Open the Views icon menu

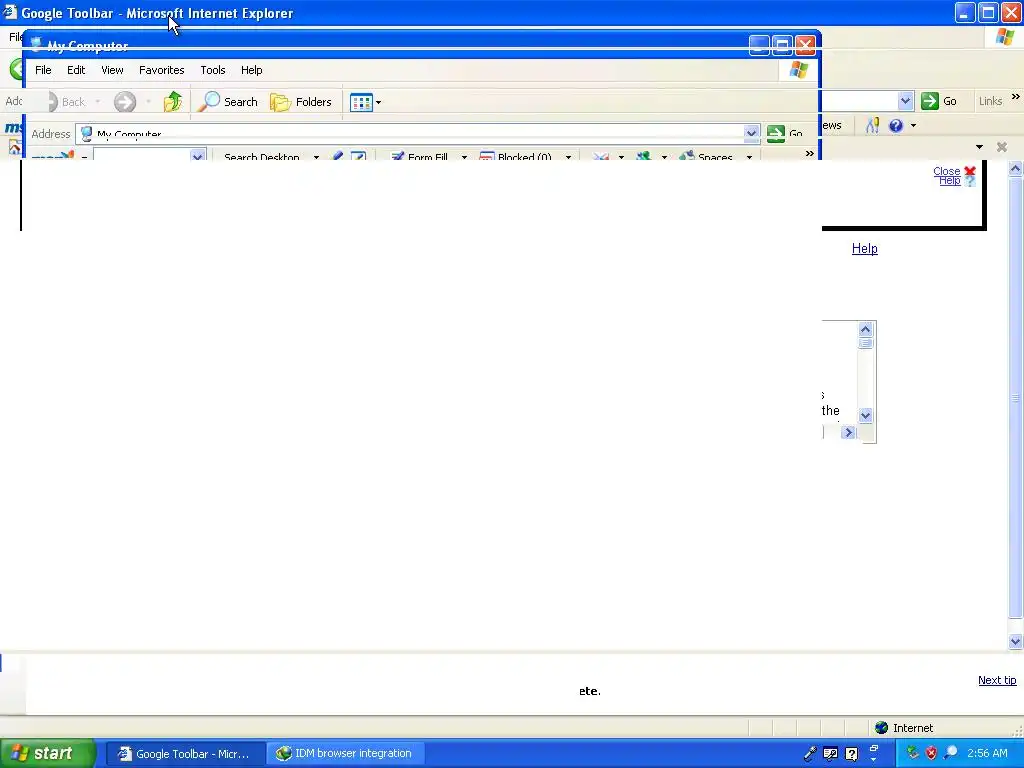click(x=365, y=102)
